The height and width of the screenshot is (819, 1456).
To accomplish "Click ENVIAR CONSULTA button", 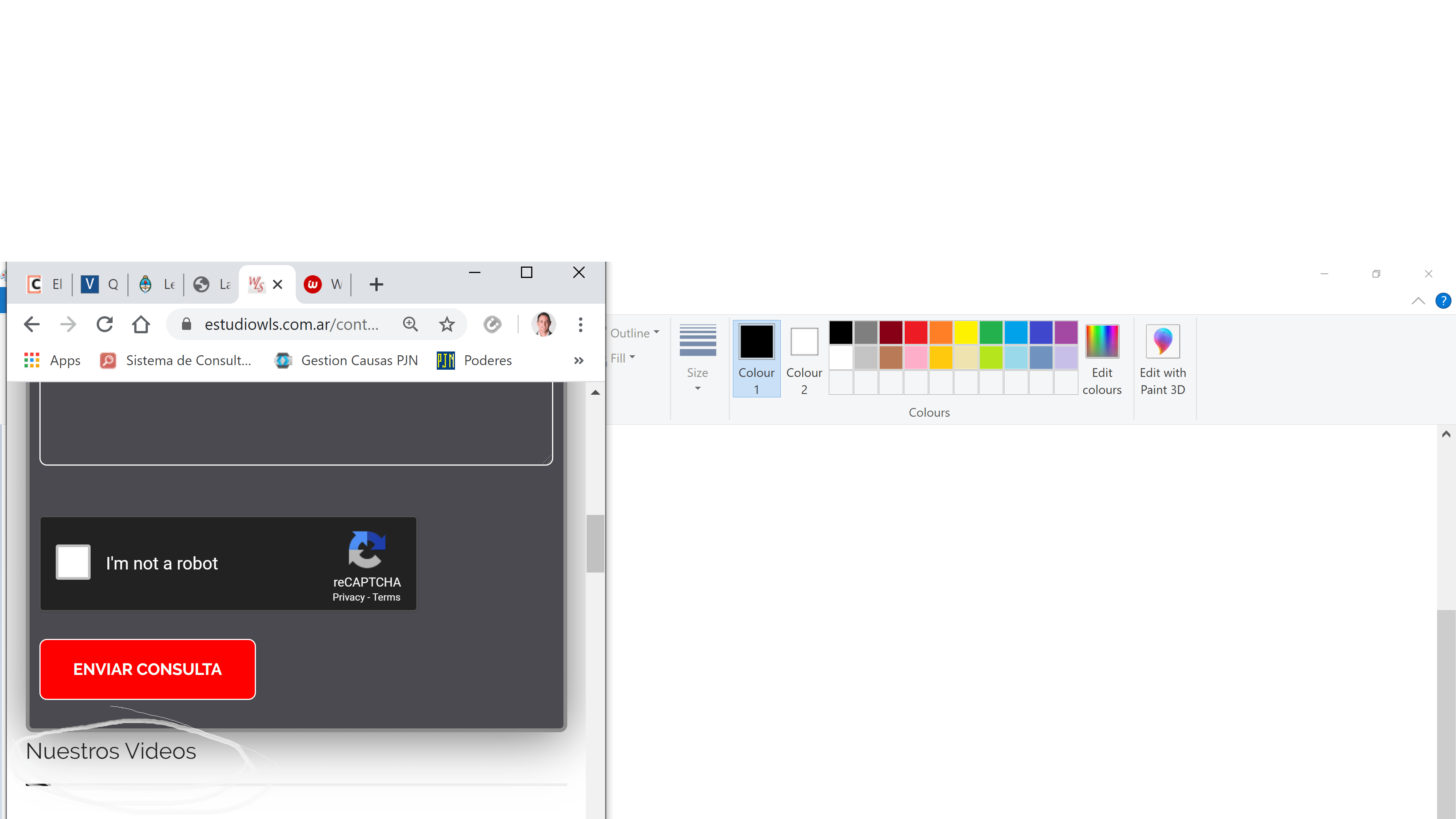I will tap(147, 669).
